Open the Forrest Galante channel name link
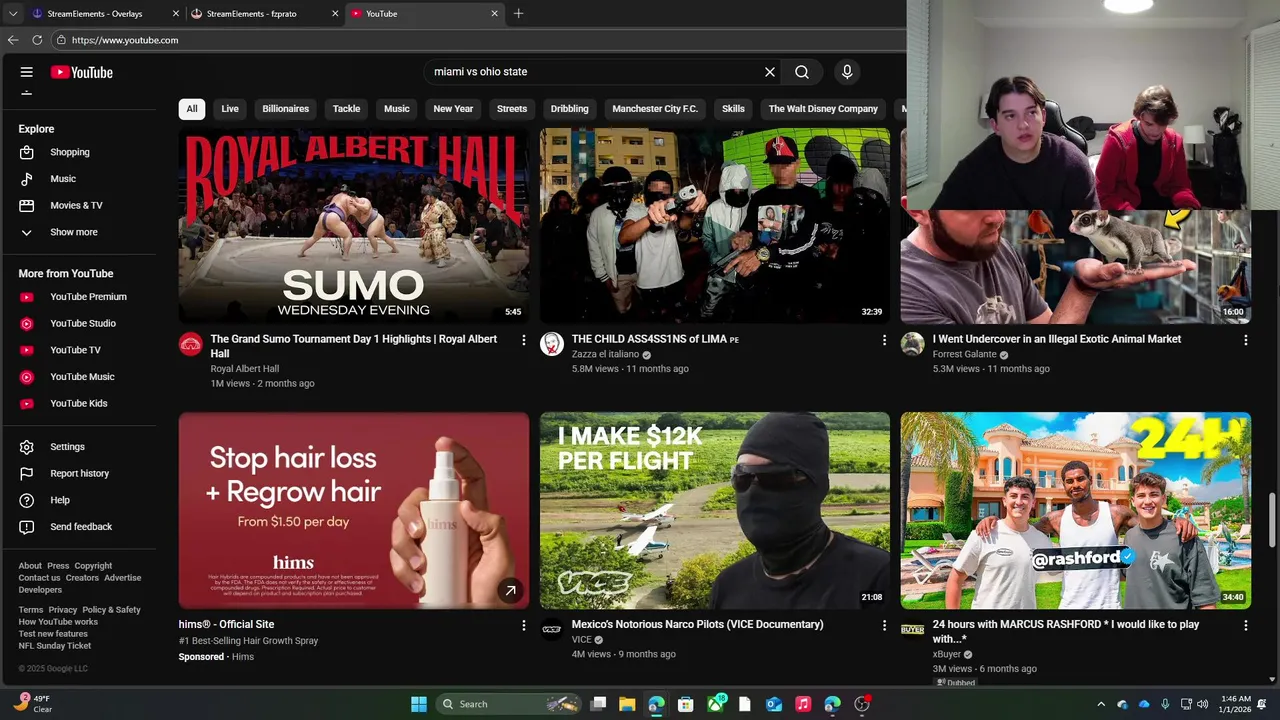This screenshot has width=1280, height=720. point(964,354)
